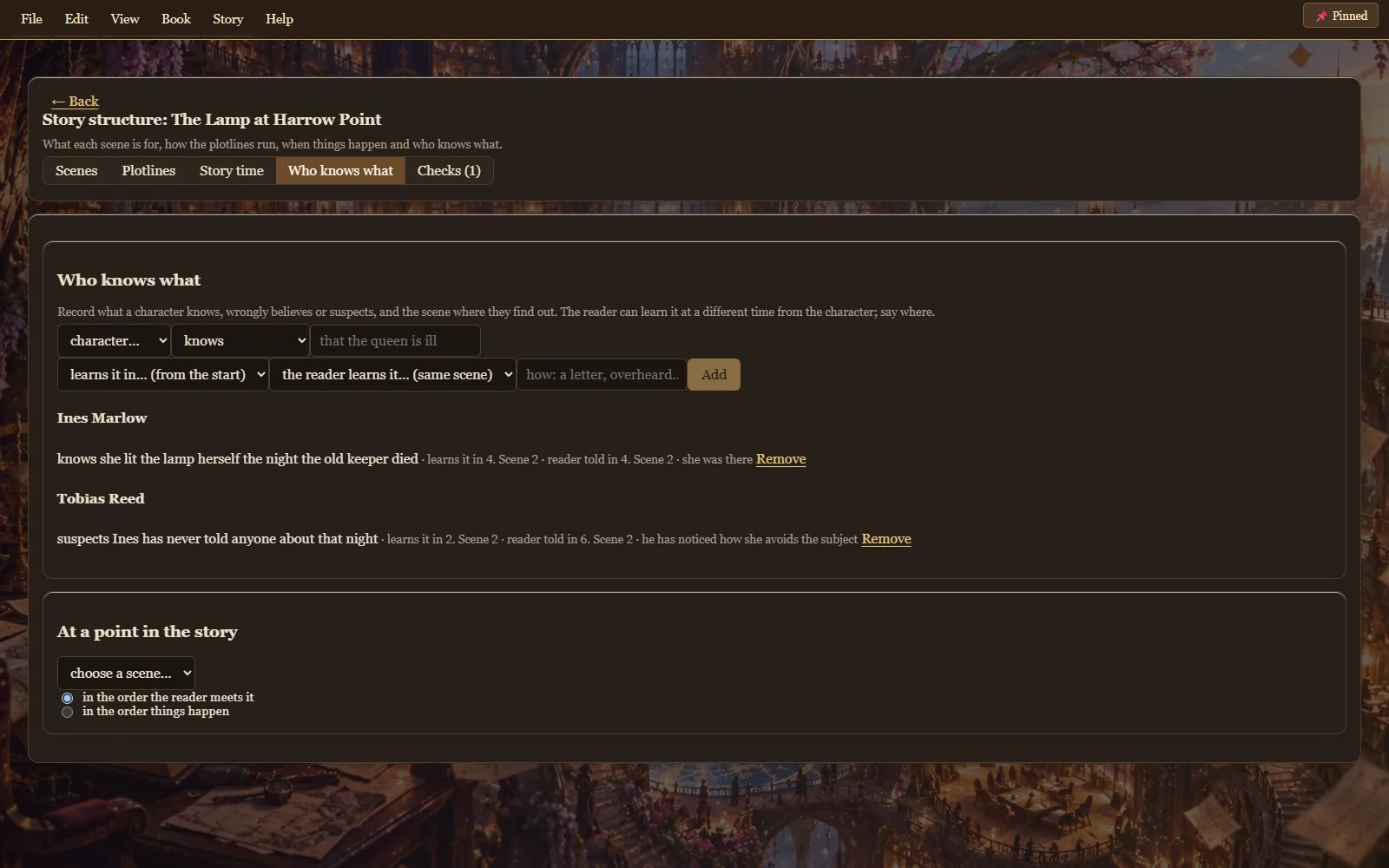Screen dimensions: 1389x868
Task: Select the Who knows what tab
Action: point(340,171)
